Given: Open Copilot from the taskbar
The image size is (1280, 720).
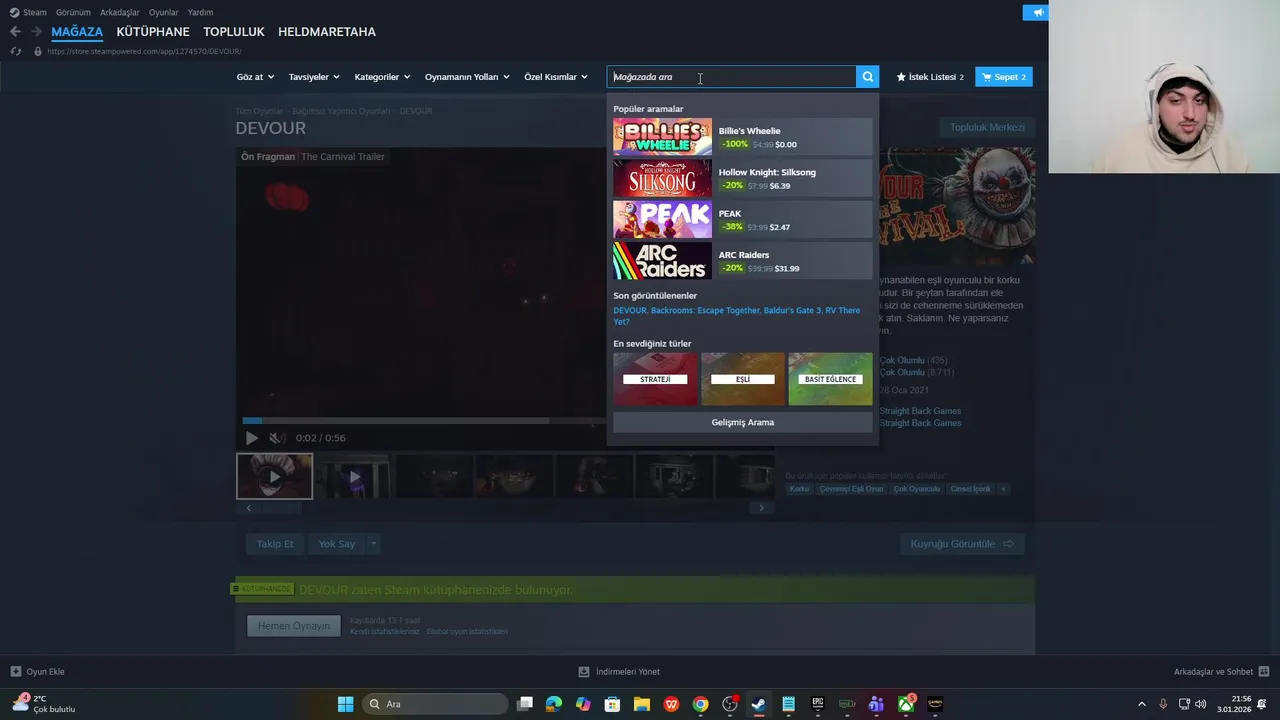Looking at the screenshot, I should pyautogui.click(x=583, y=704).
